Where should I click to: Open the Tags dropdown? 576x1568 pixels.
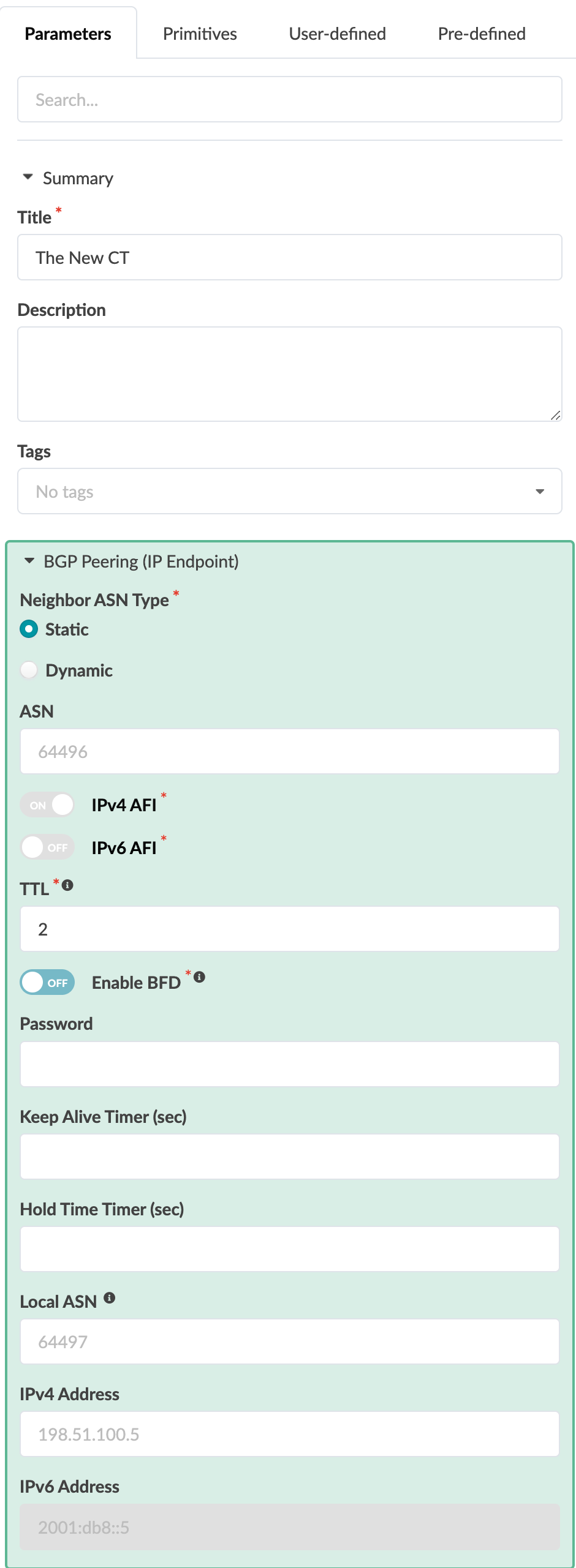pos(289,491)
